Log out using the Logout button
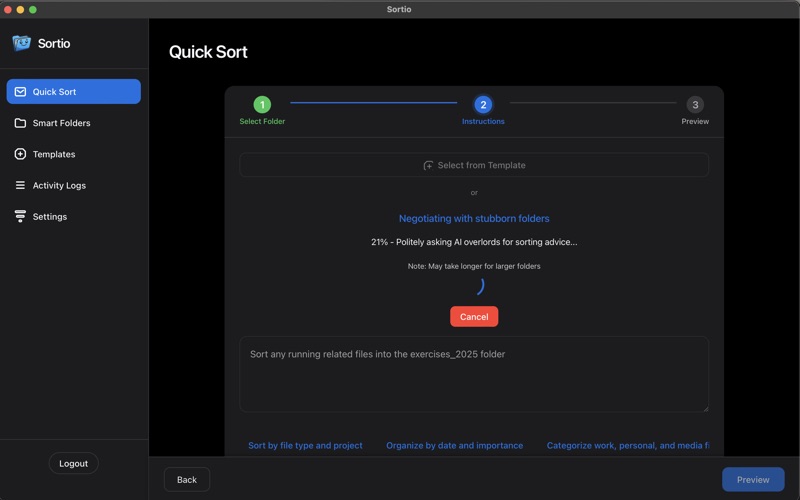The width and height of the screenshot is (800, 500). [x=73, y=463]
